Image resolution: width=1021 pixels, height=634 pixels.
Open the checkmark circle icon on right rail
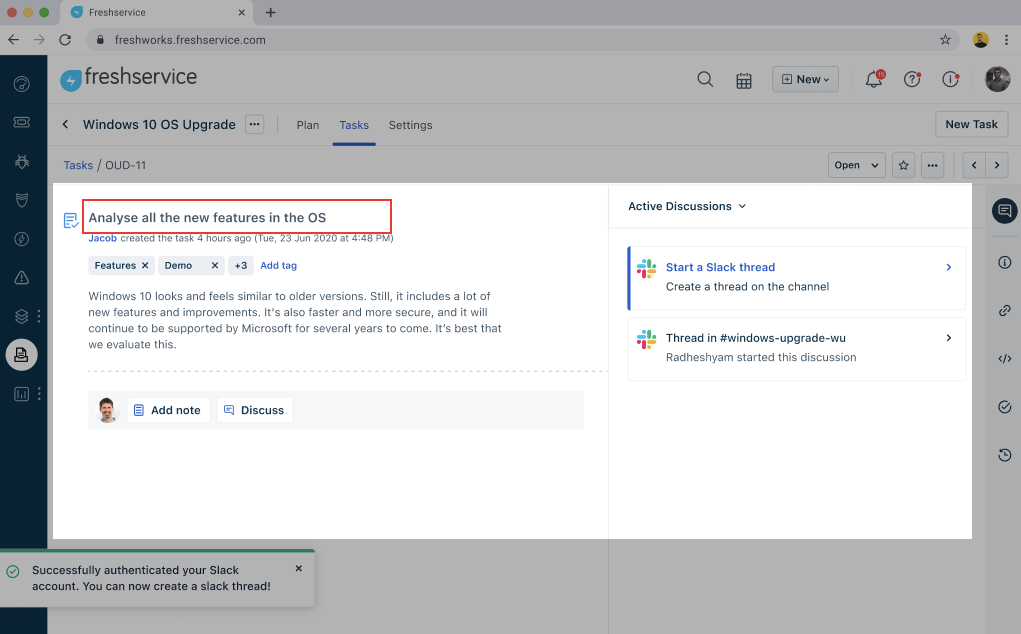1005,407
